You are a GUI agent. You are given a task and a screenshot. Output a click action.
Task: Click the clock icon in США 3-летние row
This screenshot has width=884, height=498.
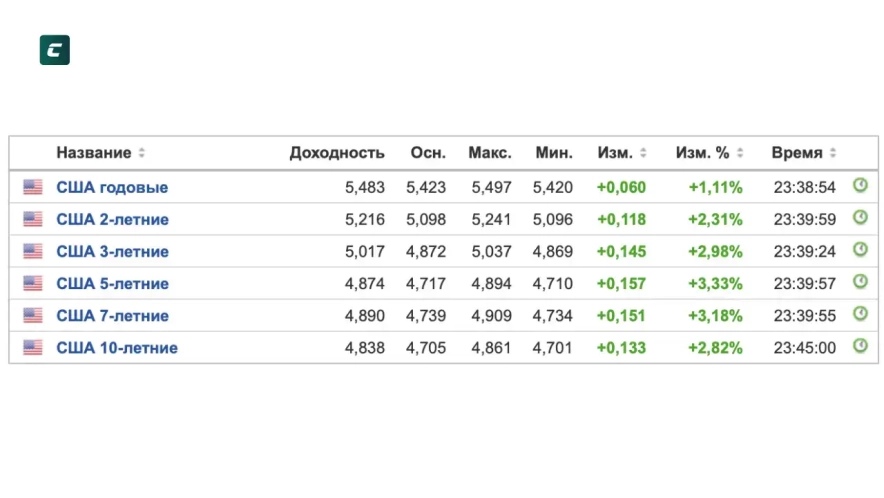click(x=860, y=250)
